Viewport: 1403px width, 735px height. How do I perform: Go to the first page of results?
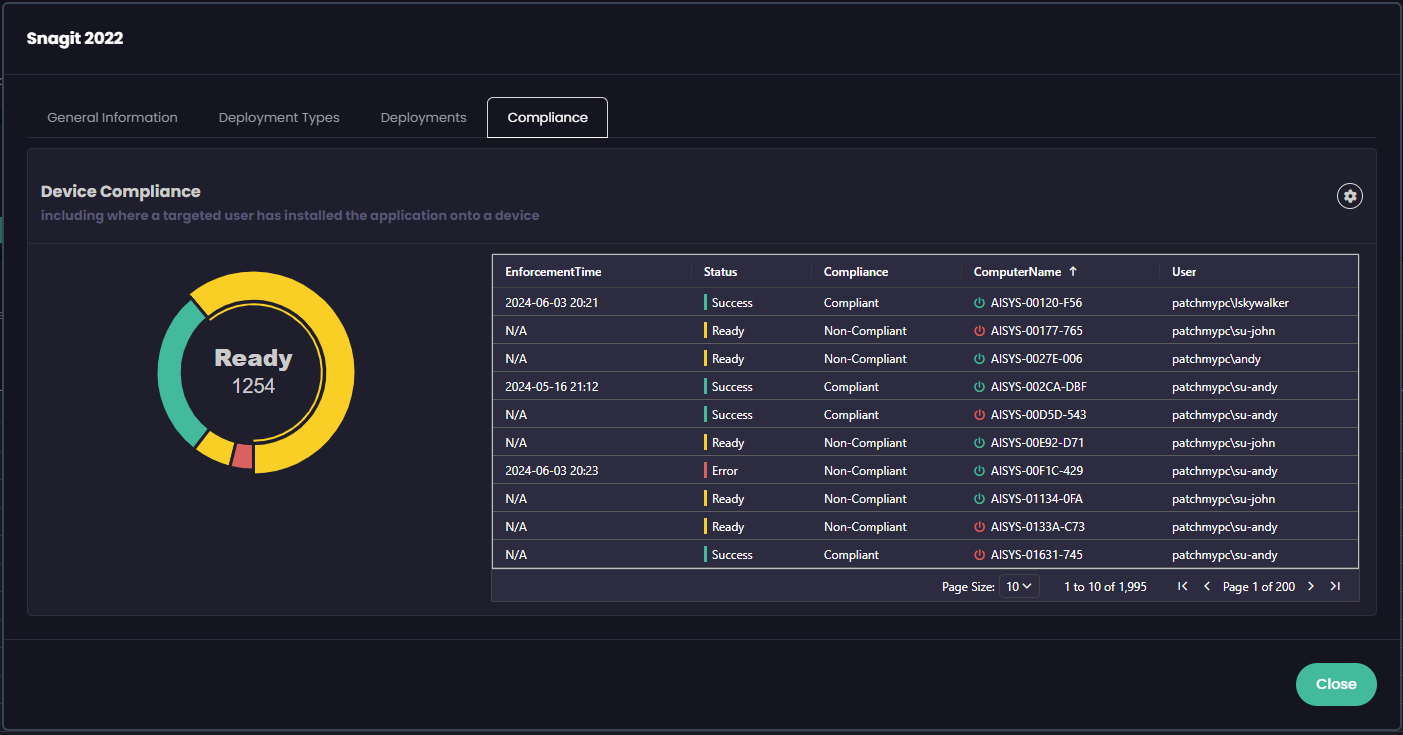(x=1183, y=587)
